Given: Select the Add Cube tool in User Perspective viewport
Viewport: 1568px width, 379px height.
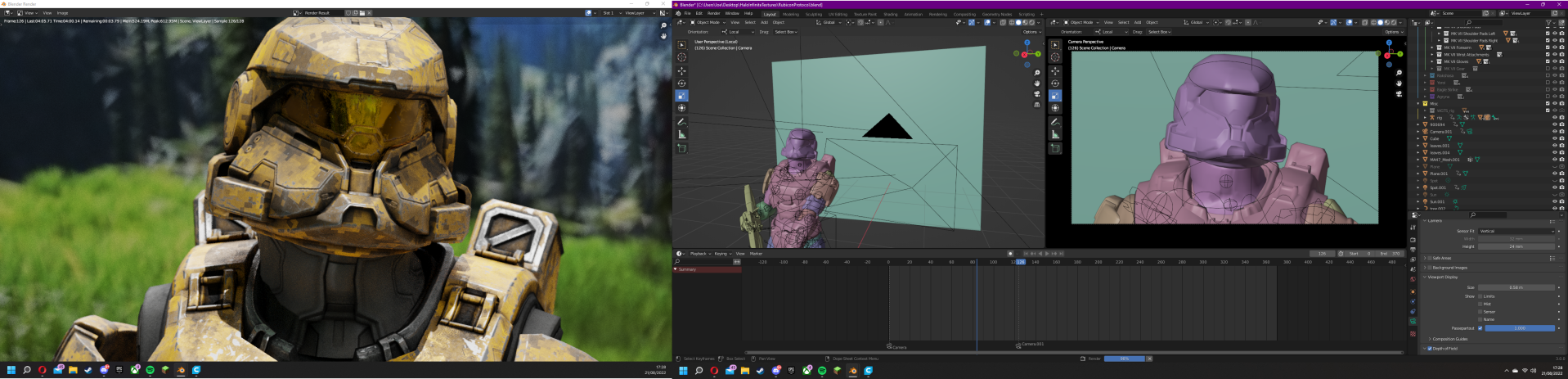Looking at the screenshot, I should (x=681, y=148).
